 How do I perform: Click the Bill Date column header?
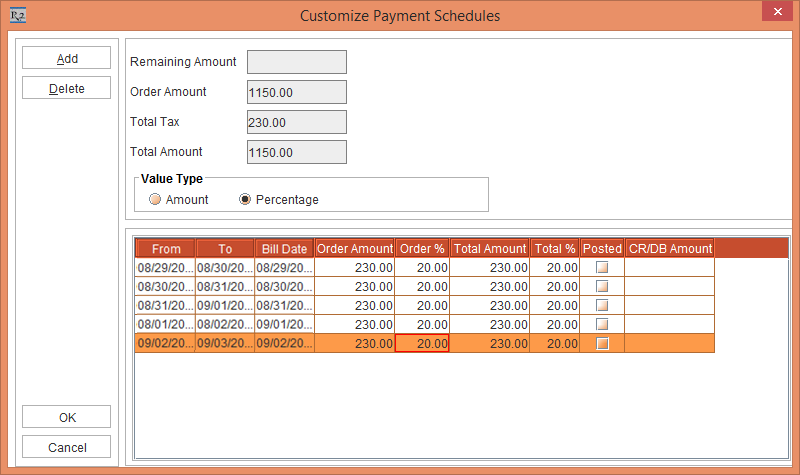click(284, 249)
